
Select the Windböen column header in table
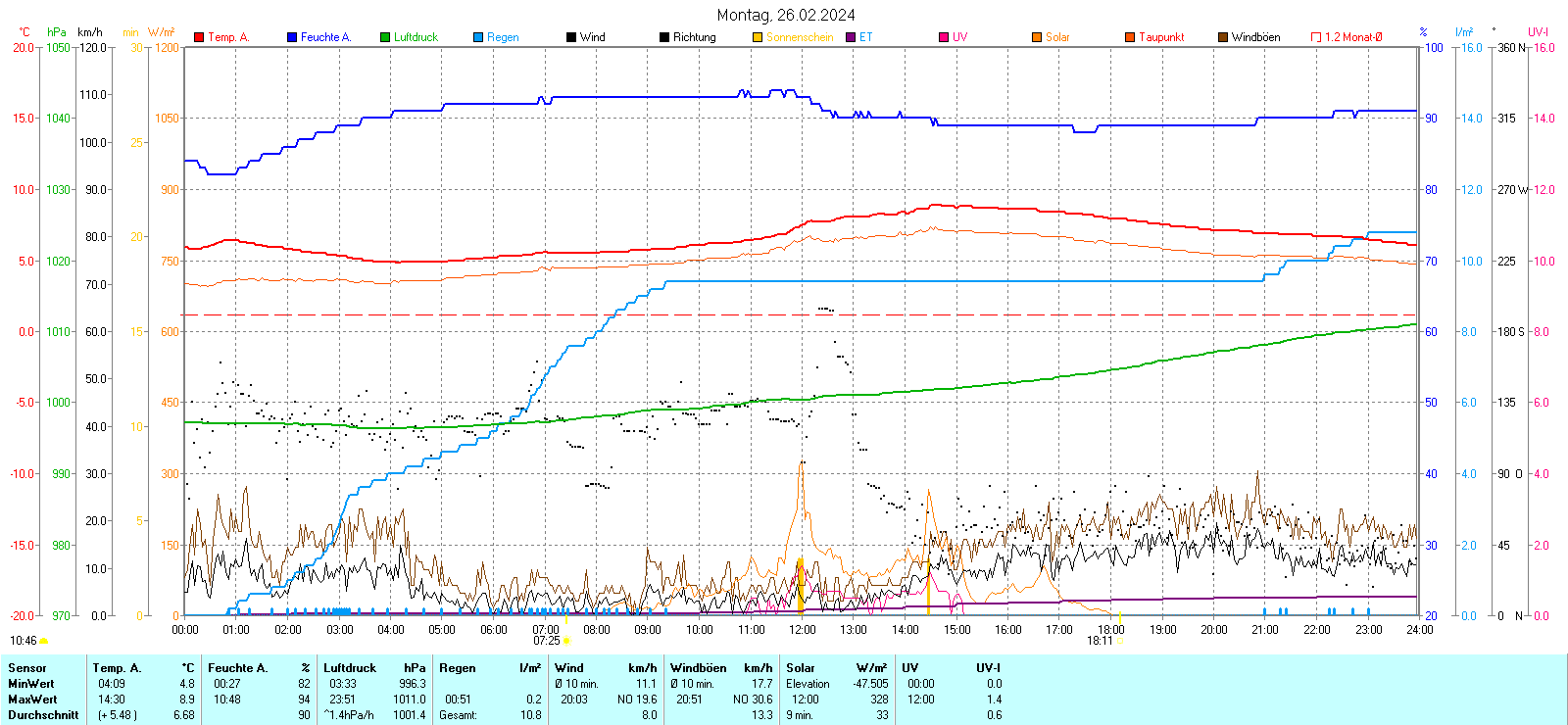pos(696,668)
